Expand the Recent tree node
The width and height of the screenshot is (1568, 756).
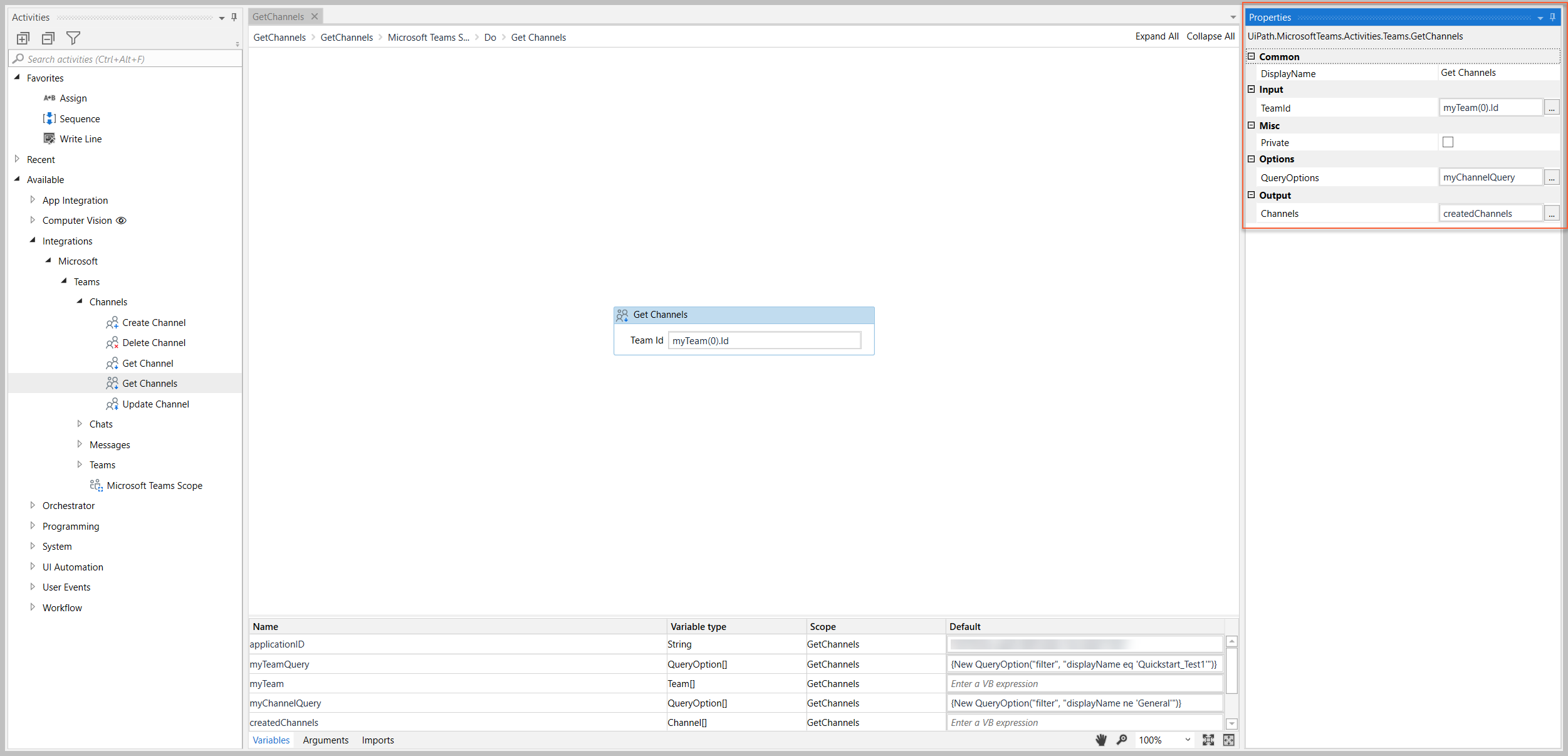point(17,159)
